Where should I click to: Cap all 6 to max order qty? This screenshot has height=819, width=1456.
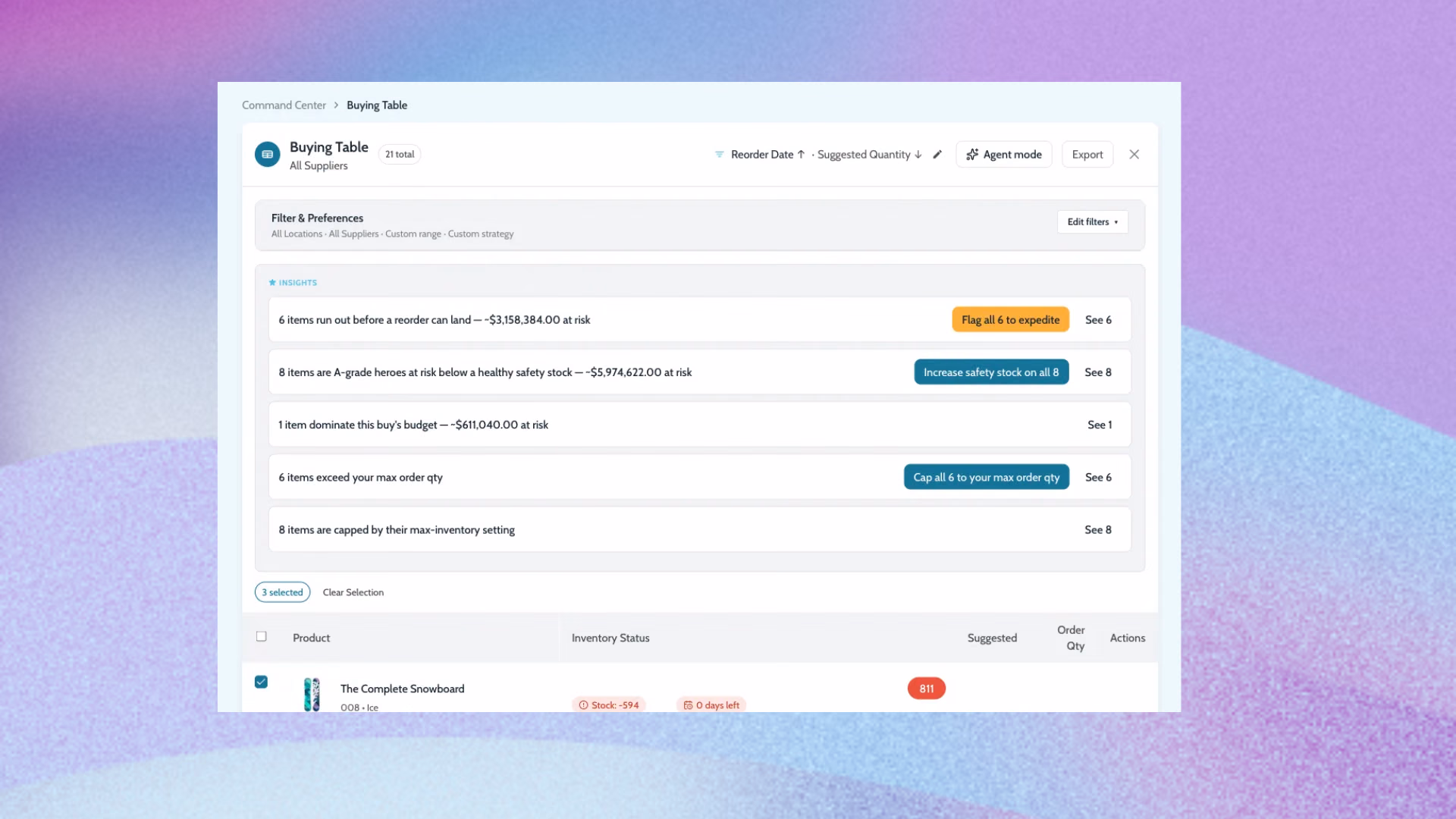point(986,478)
